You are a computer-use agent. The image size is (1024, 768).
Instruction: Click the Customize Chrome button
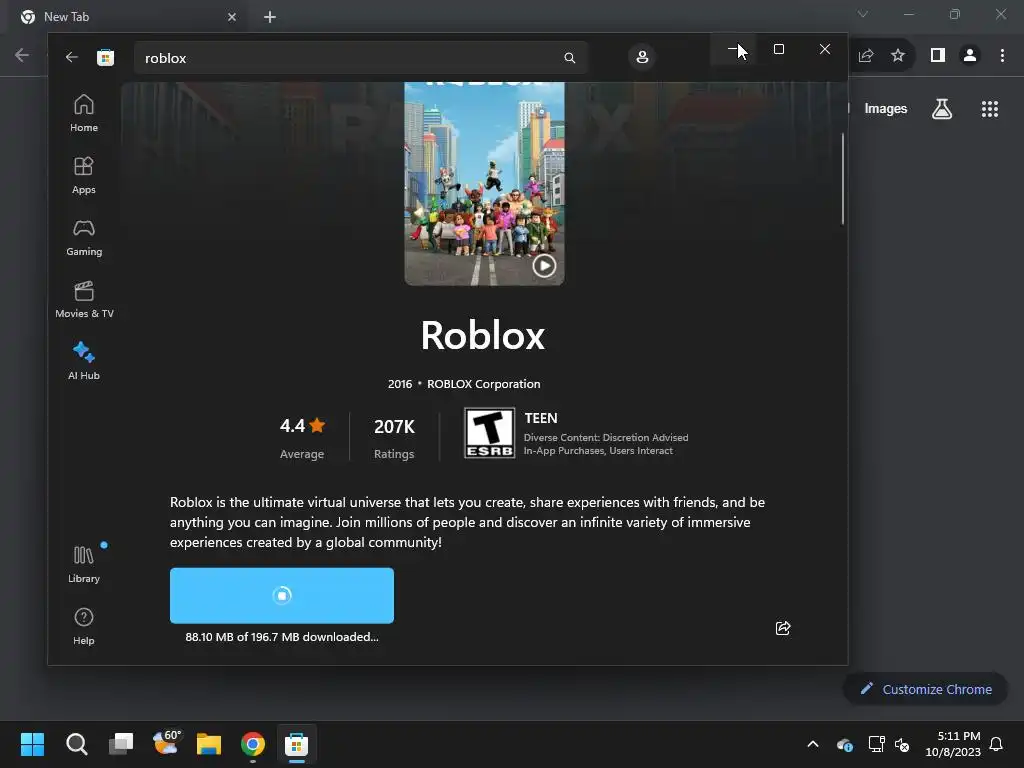pyautogui.click(x=925, y=689)
